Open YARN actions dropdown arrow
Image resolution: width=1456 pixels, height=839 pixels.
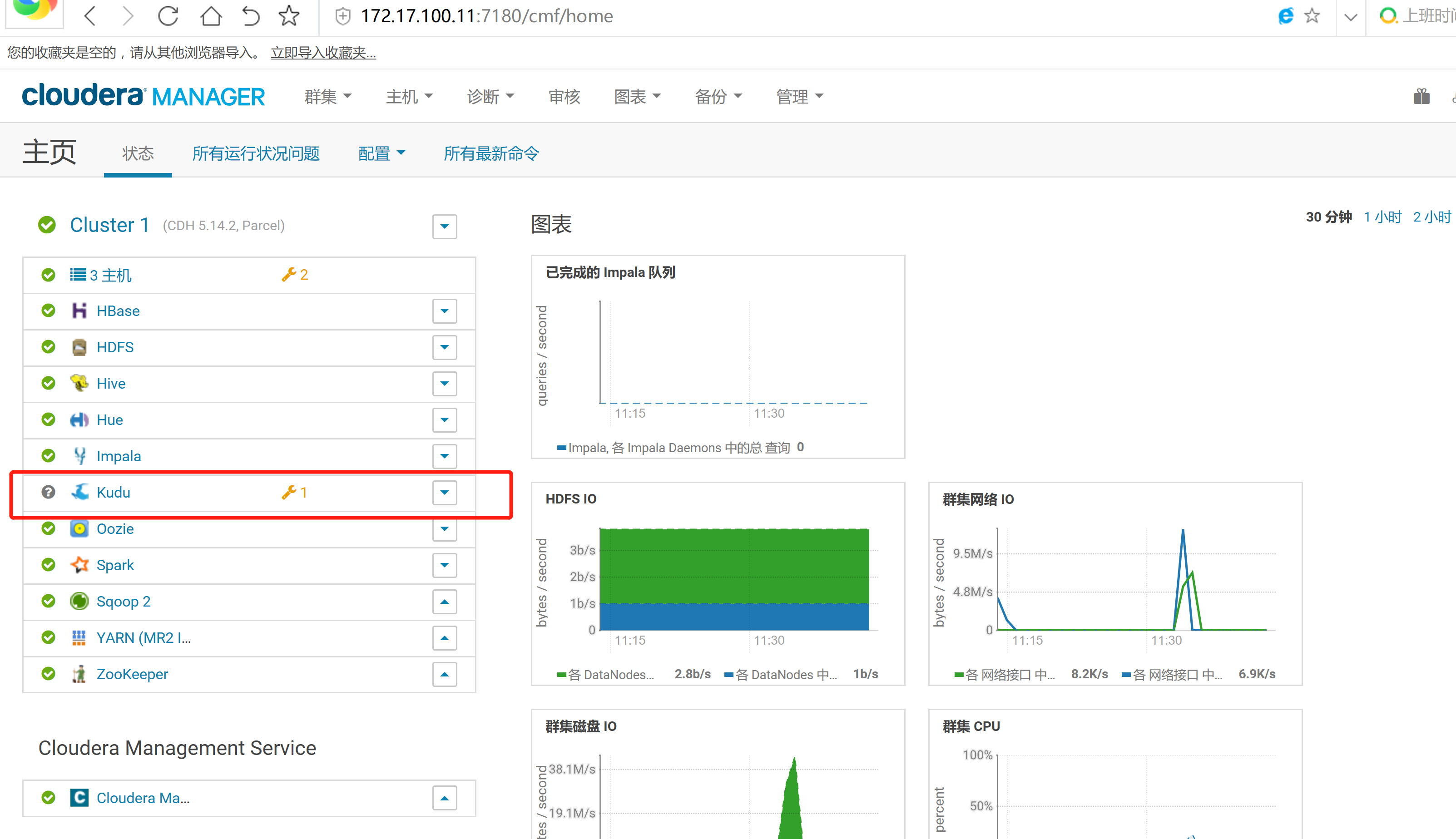pos(445,637)
